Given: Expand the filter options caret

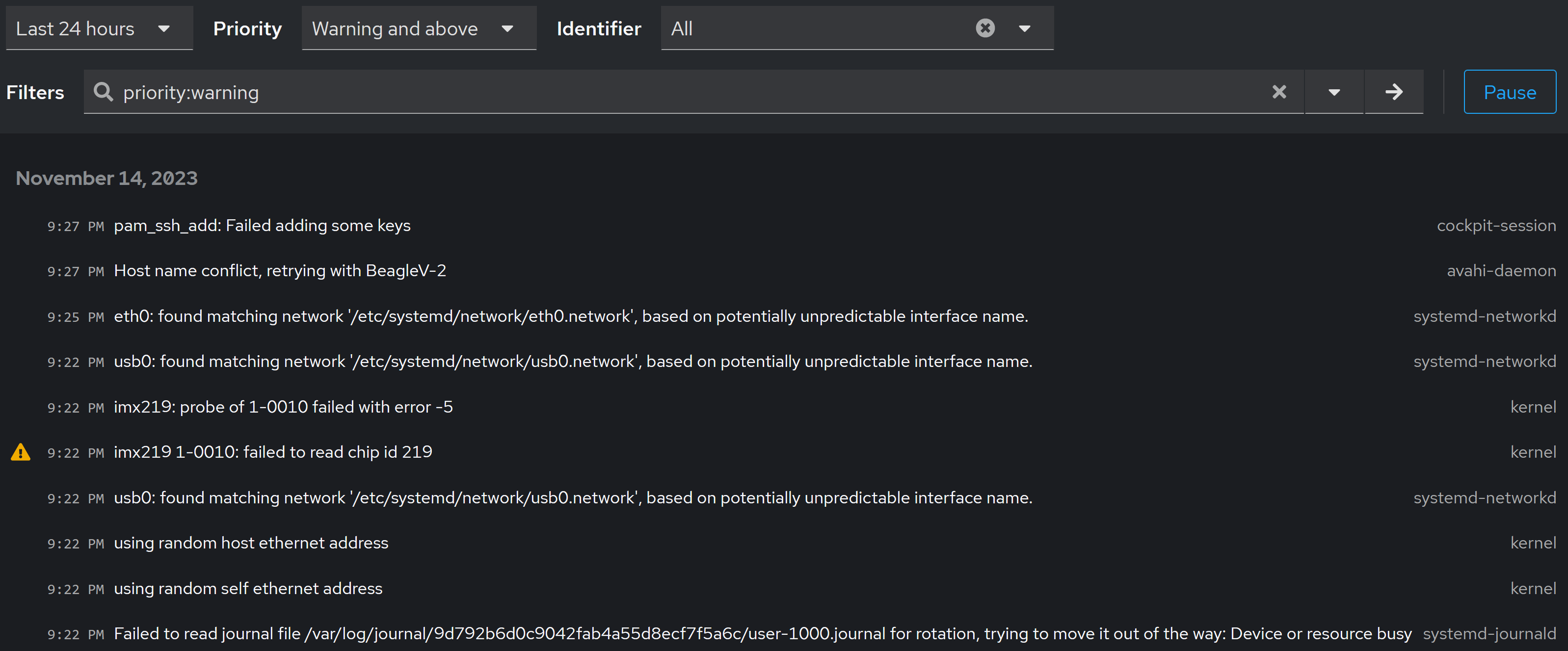Looking at the screenshot, I should click(x=1333, y=92).
